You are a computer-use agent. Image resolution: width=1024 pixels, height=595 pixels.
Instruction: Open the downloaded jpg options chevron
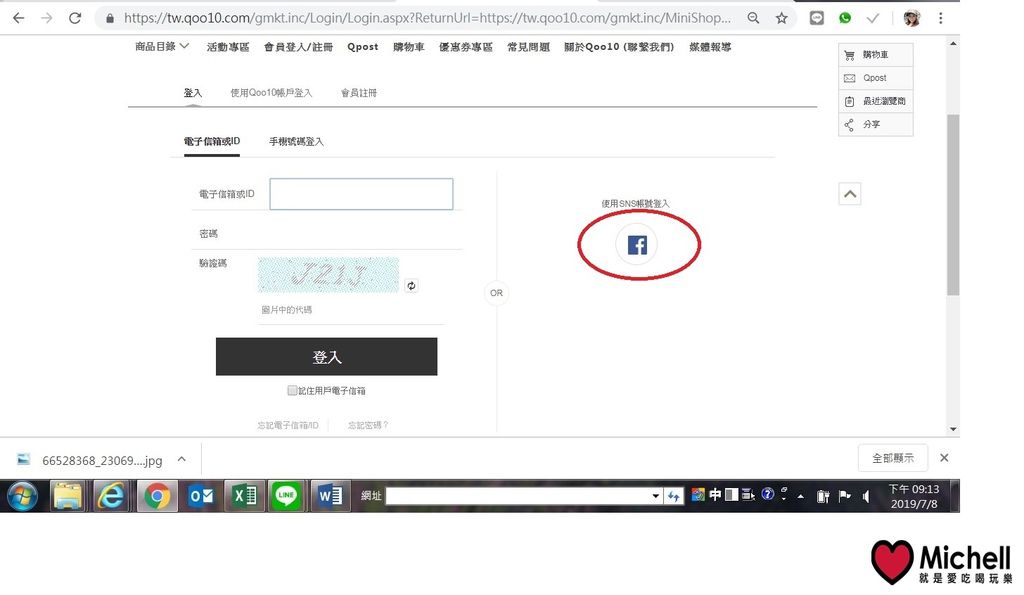pyautogui.click(x=182, y=459)
